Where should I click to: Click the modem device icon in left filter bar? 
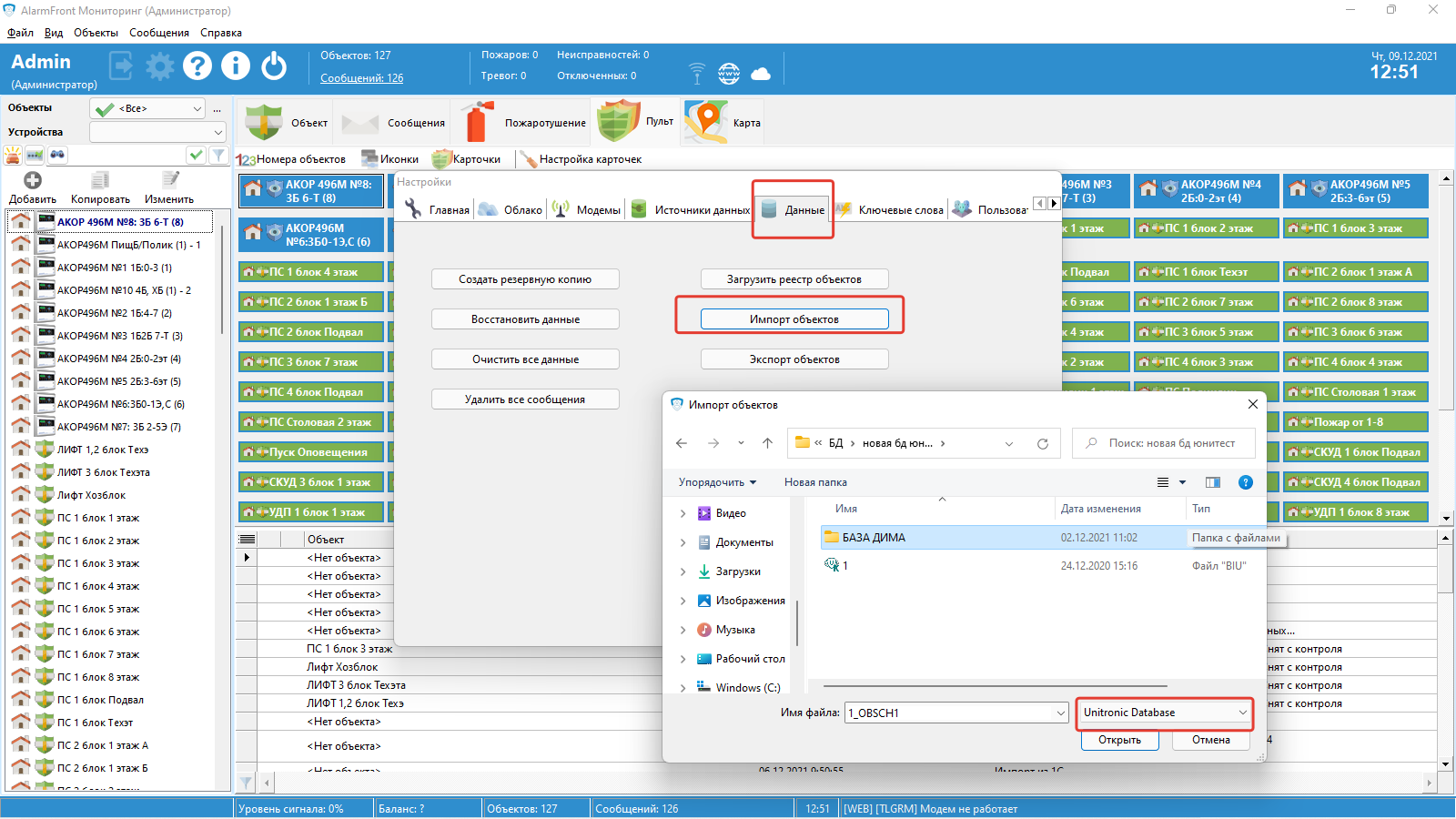(35, 155)
